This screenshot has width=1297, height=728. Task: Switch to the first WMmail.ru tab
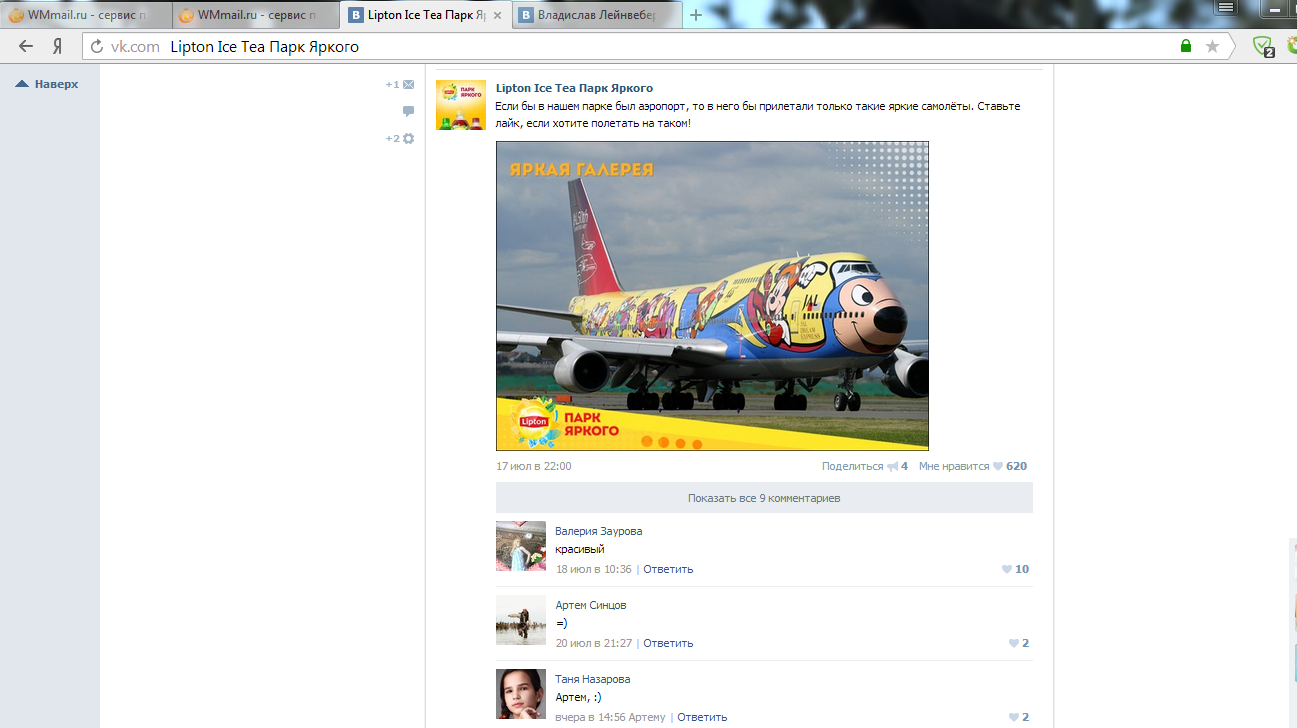[x=86, y=15]
